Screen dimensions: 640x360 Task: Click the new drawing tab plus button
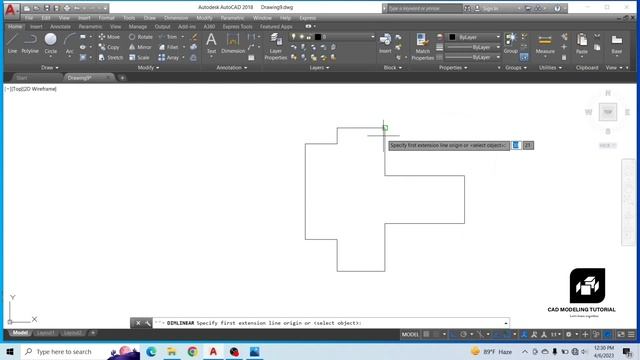point(122,78)
